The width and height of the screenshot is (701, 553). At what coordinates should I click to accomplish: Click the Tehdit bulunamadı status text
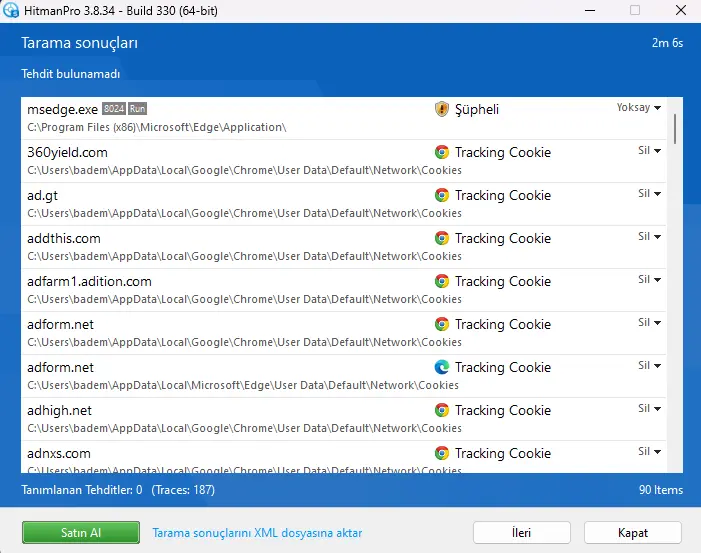pyautogui.click(x=71, y=74)
